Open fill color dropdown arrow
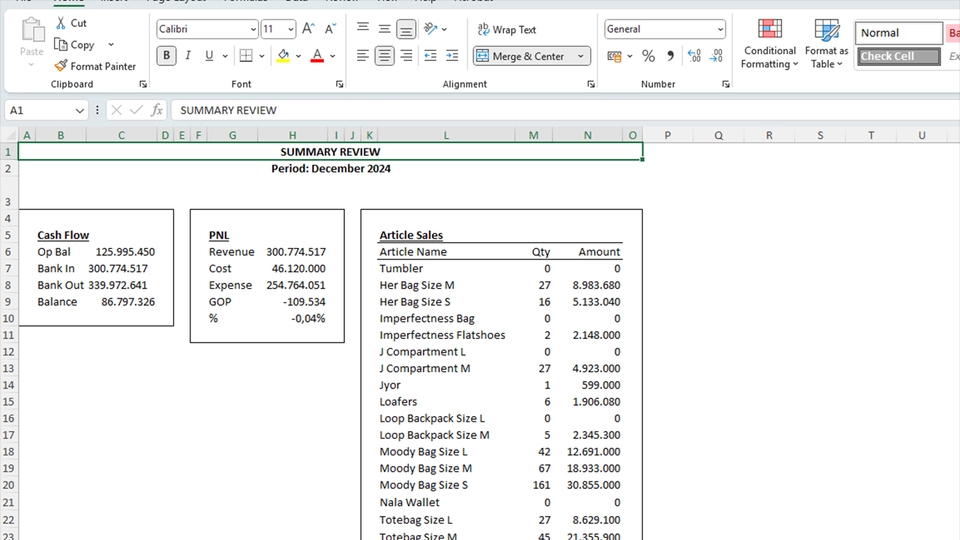This screenshot has width=960, height=540. click(298, 56)
